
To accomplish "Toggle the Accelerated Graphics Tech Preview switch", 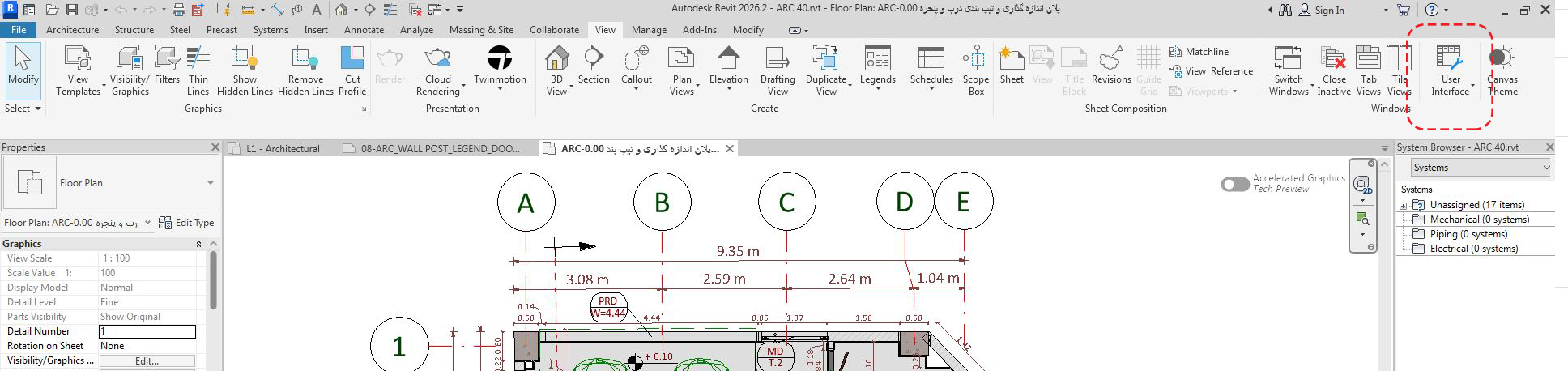I will tap(1234, 184).
